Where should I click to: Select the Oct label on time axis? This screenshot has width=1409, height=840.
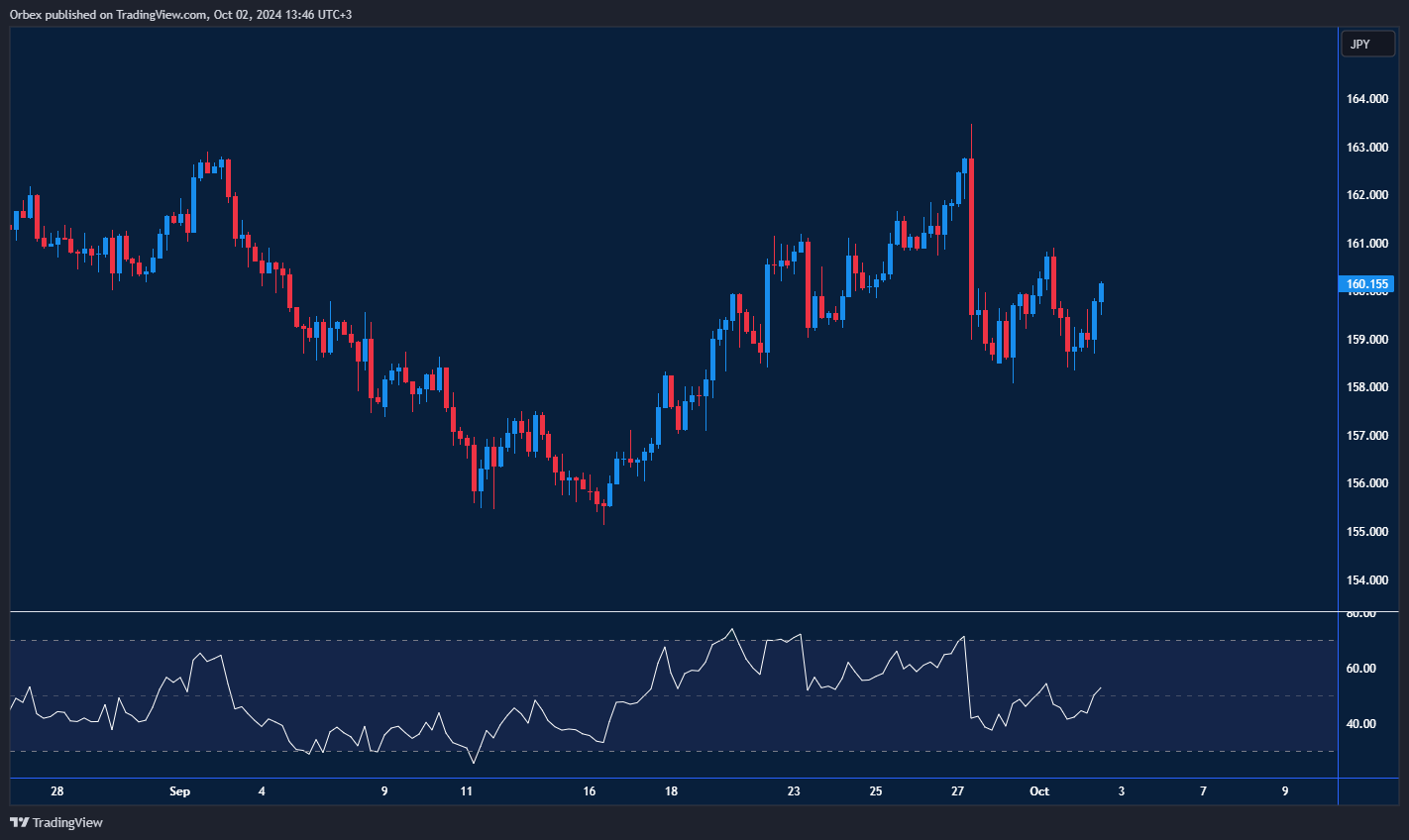(1038, 791)
